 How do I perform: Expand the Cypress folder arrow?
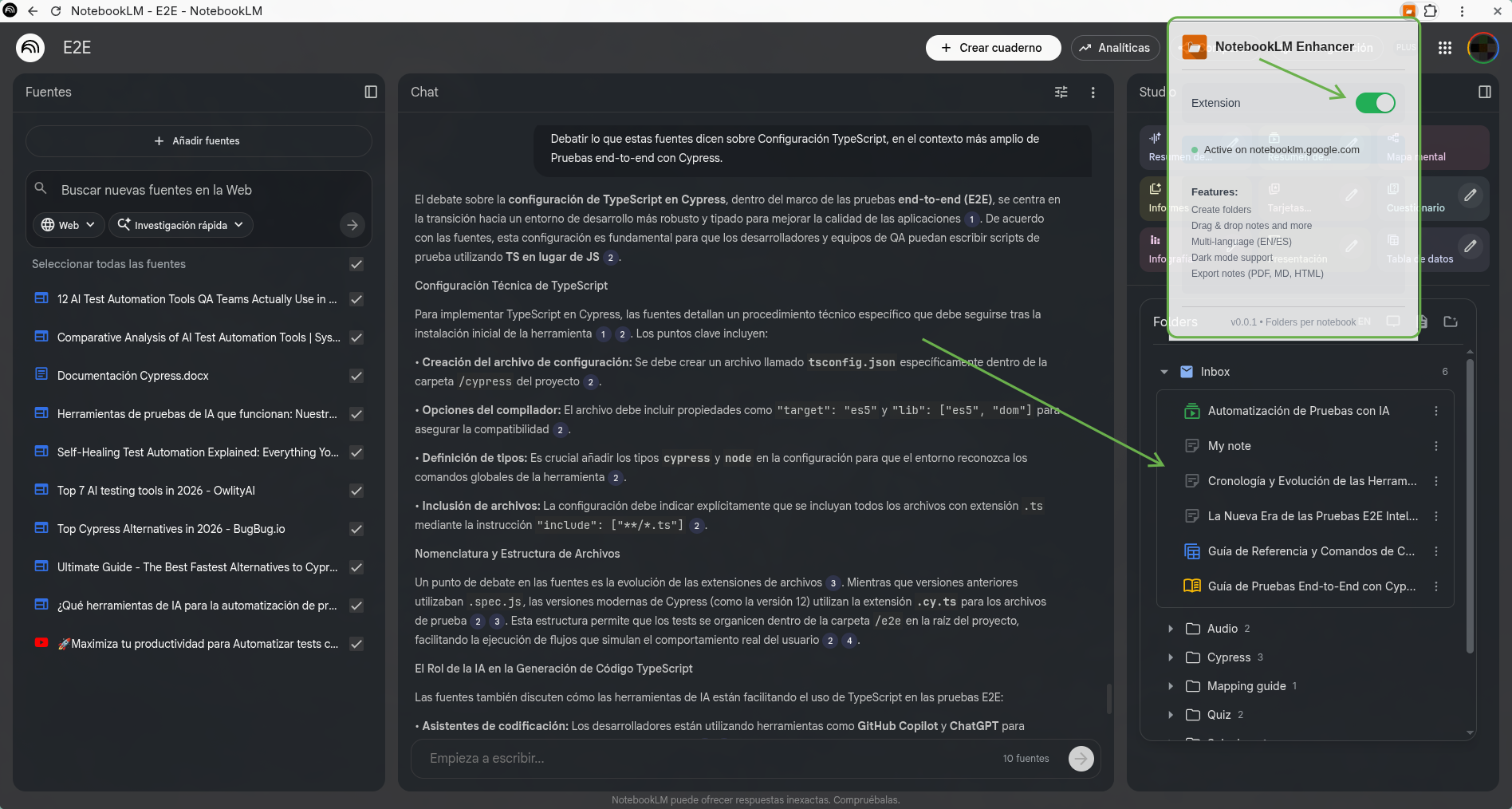pos(1170,657)
